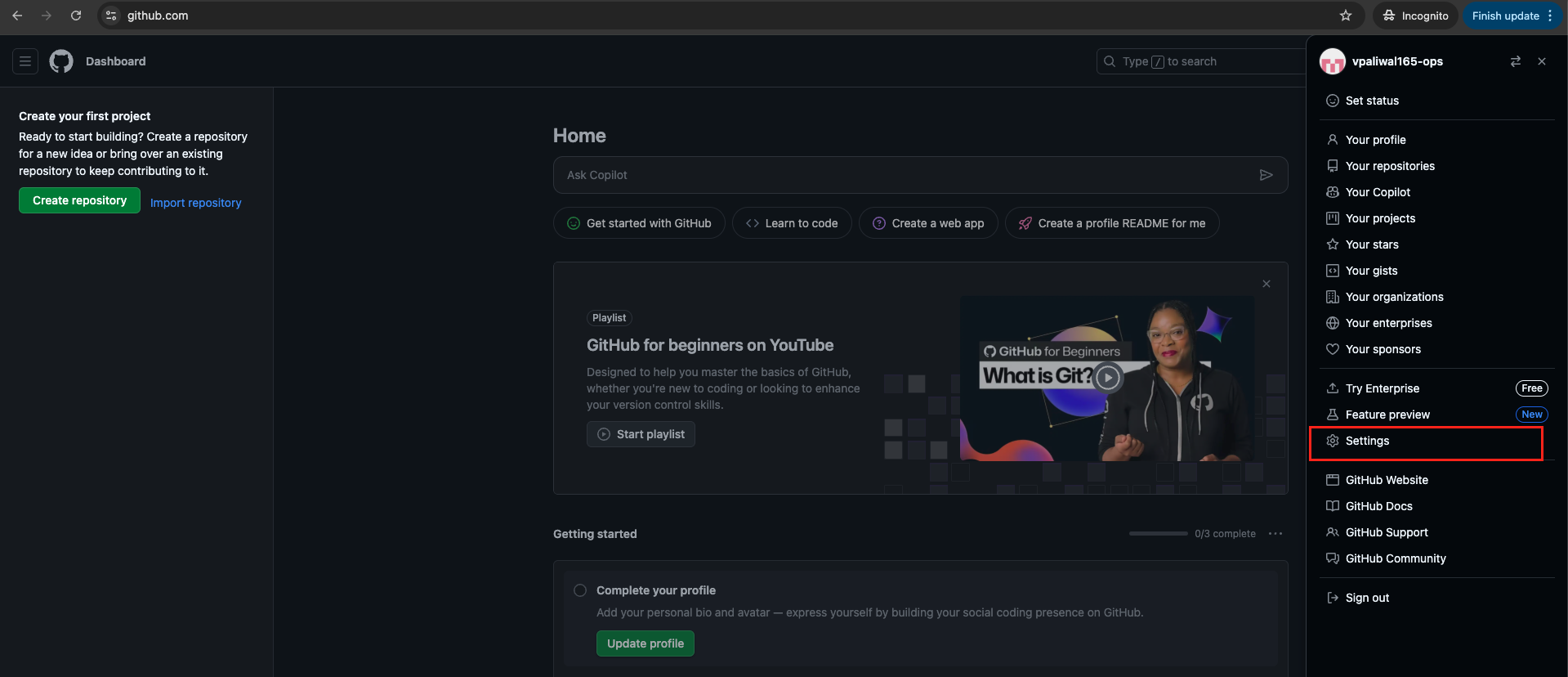Bookmark this page with star icon
Image resolution: width=1568 pixels, height=677 pixels.
[x=1346, y=16]
